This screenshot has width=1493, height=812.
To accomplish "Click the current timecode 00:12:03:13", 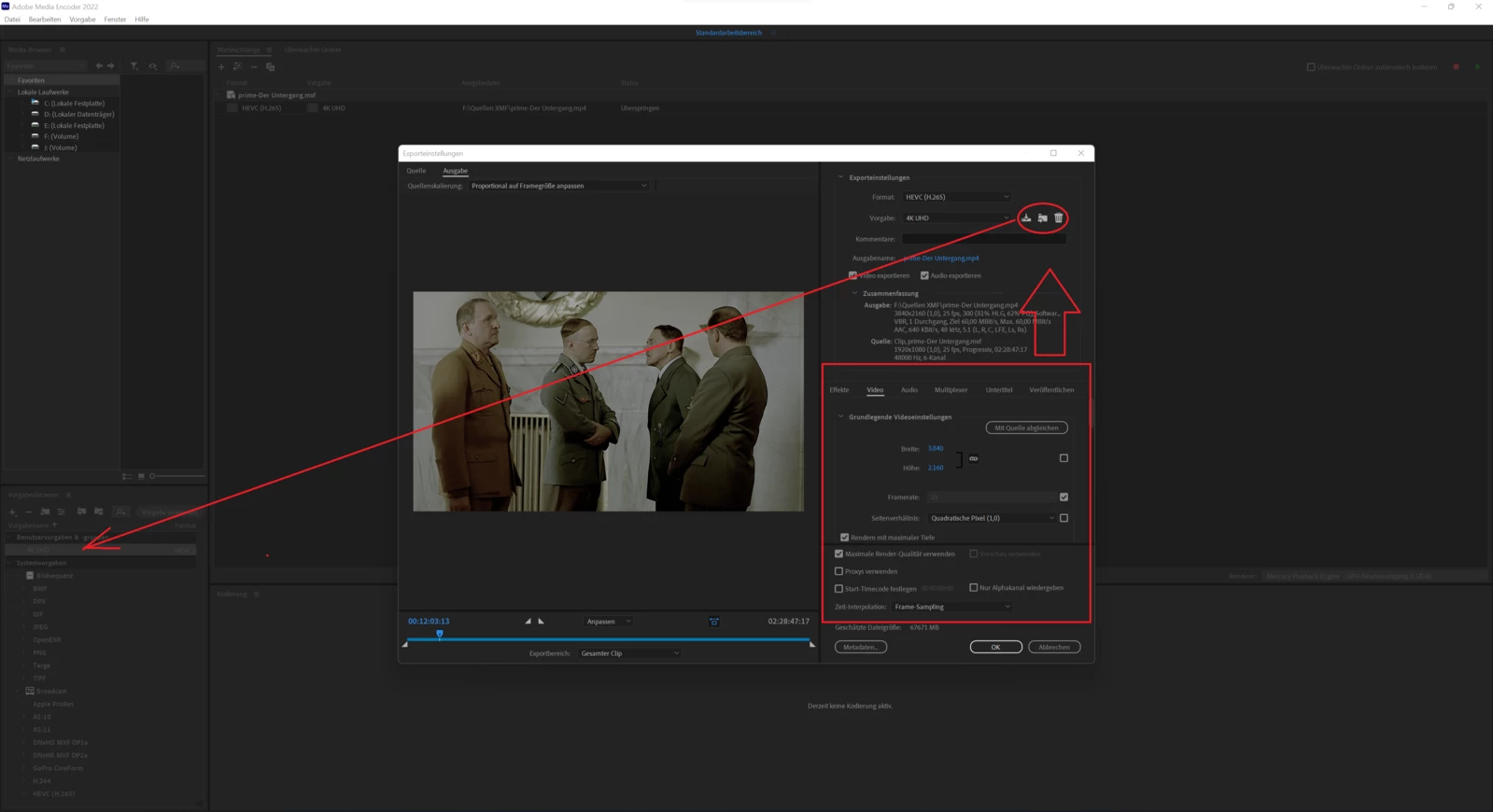I will pyautogui.click(x=429, y=621).
